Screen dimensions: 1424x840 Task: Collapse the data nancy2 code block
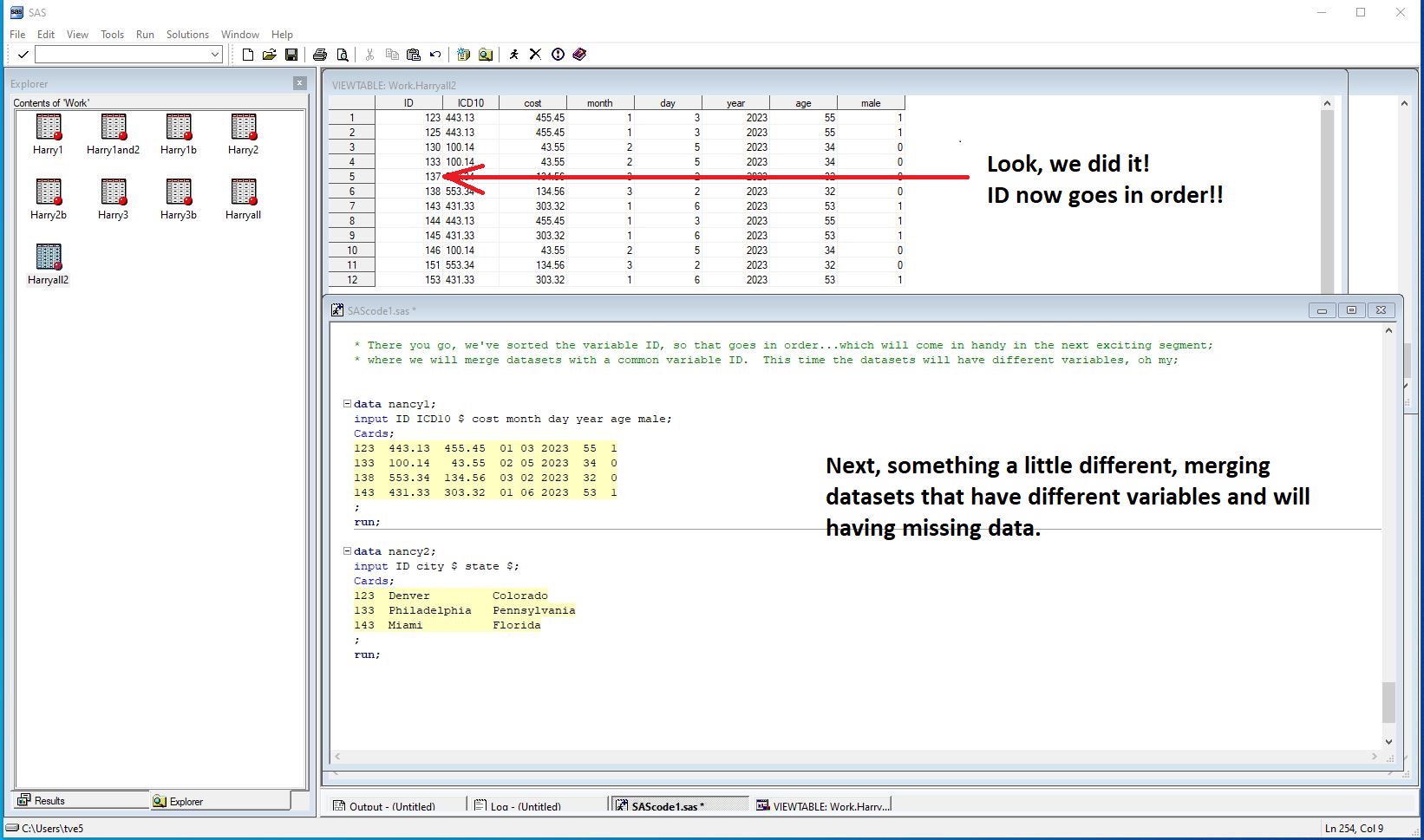tap(347, 551)
